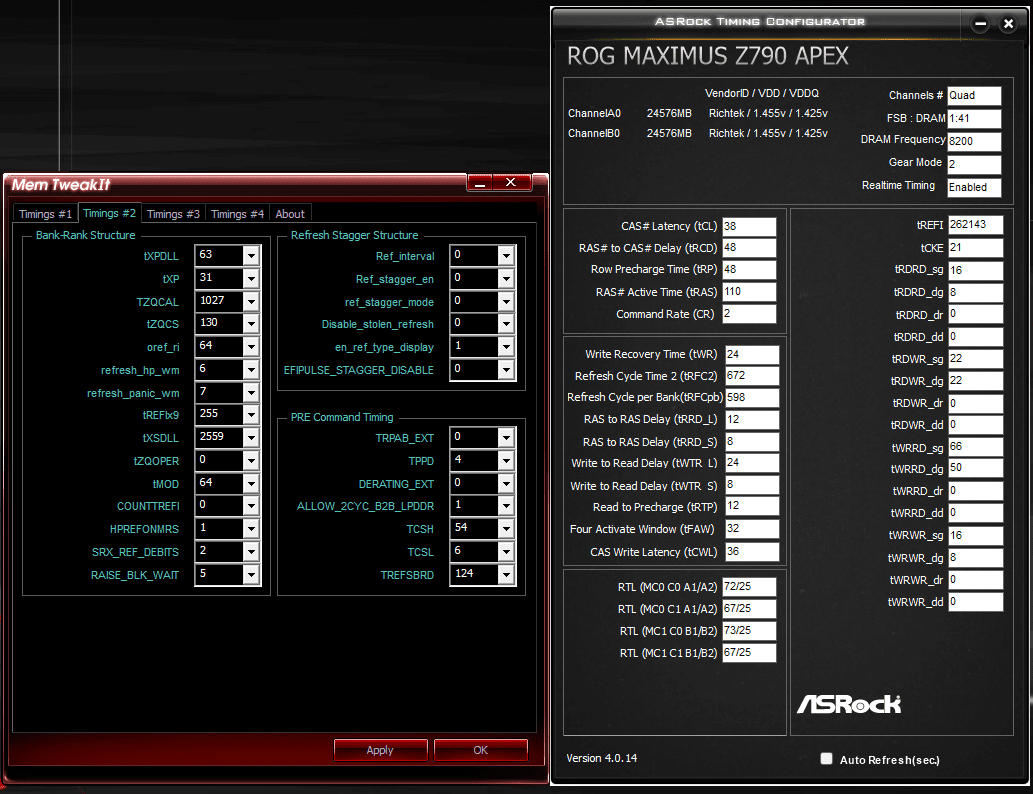Click the Command Rate (CR) field
This screenshot has height=794, width=1033.
point(749,314)
